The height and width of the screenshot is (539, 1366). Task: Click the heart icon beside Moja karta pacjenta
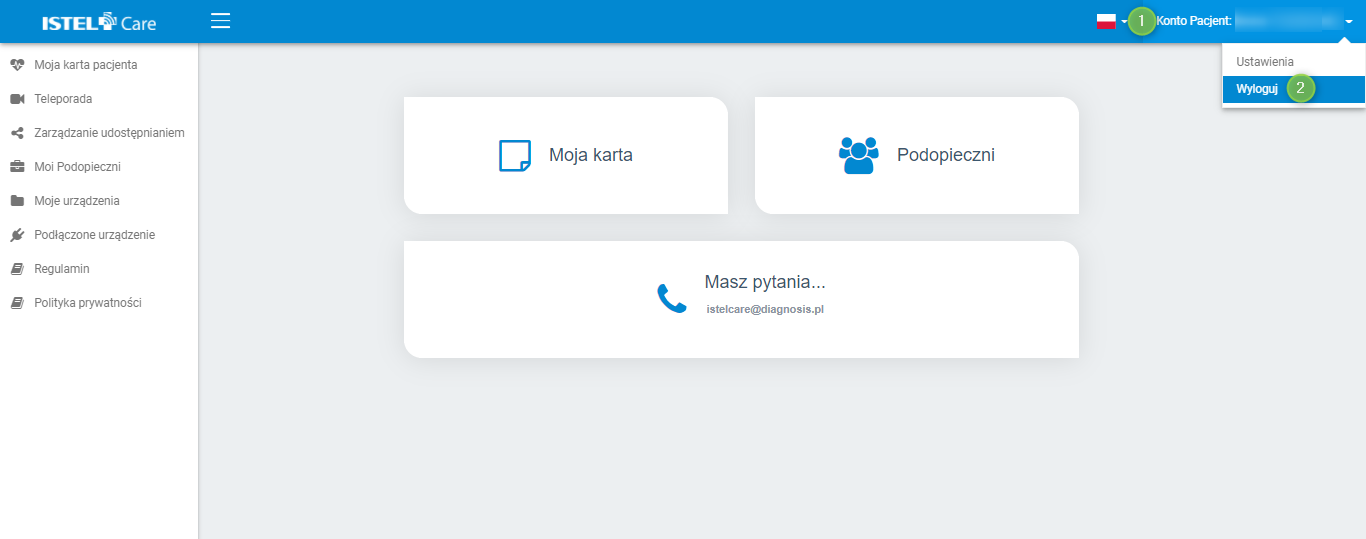[16, 65]
